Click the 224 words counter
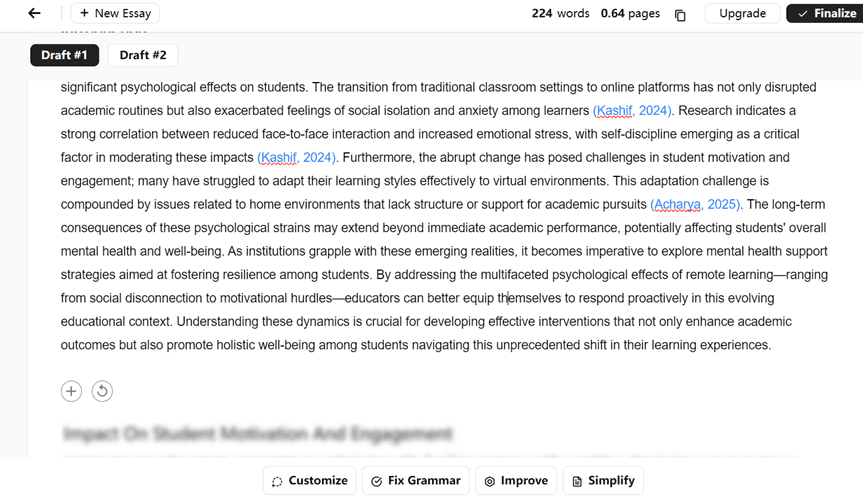863x495 pixels. tap(560, 13)
